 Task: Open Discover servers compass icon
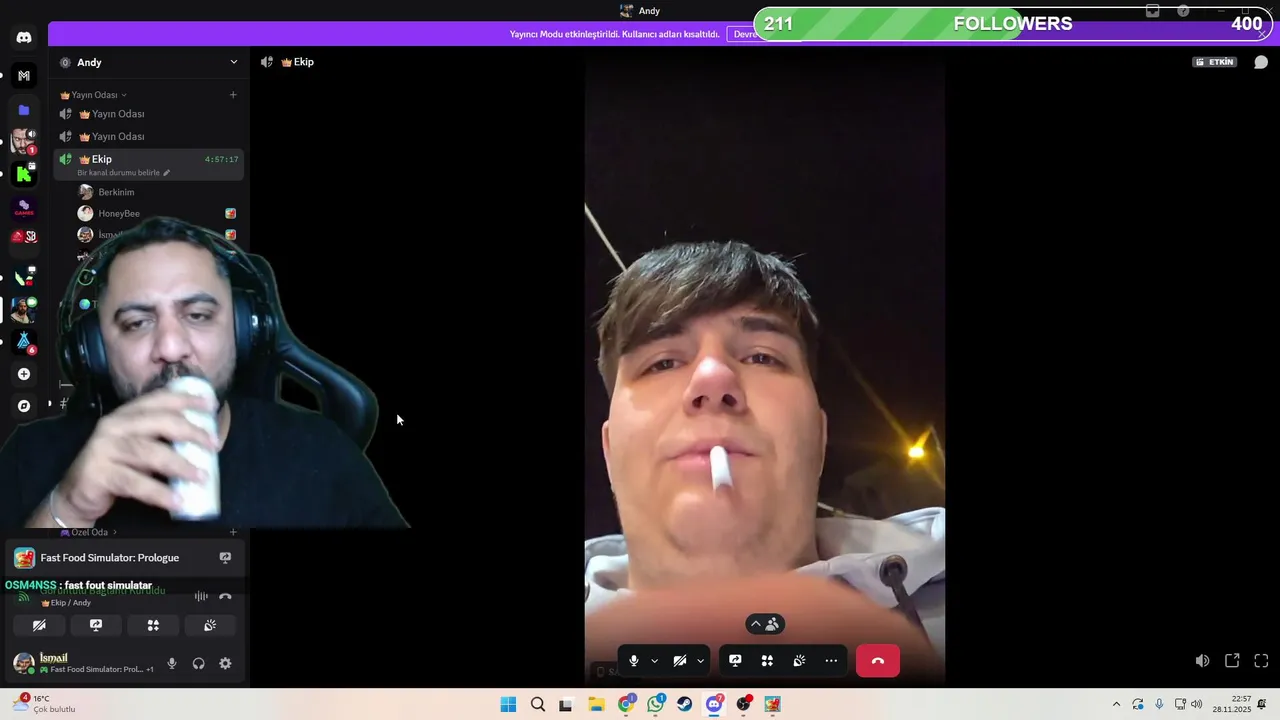point(24,406)
